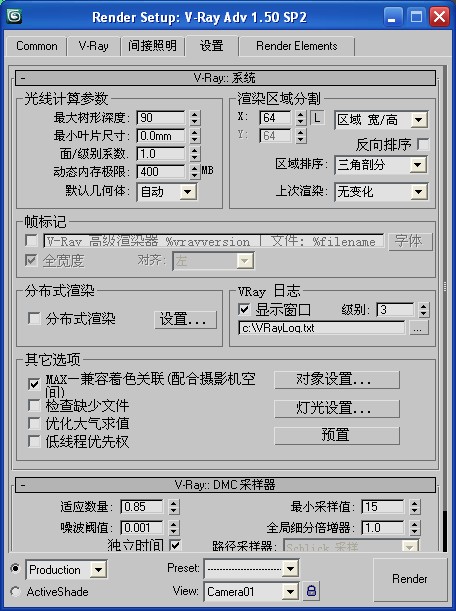Switch to the V-Ray tab

click(94, 46)
